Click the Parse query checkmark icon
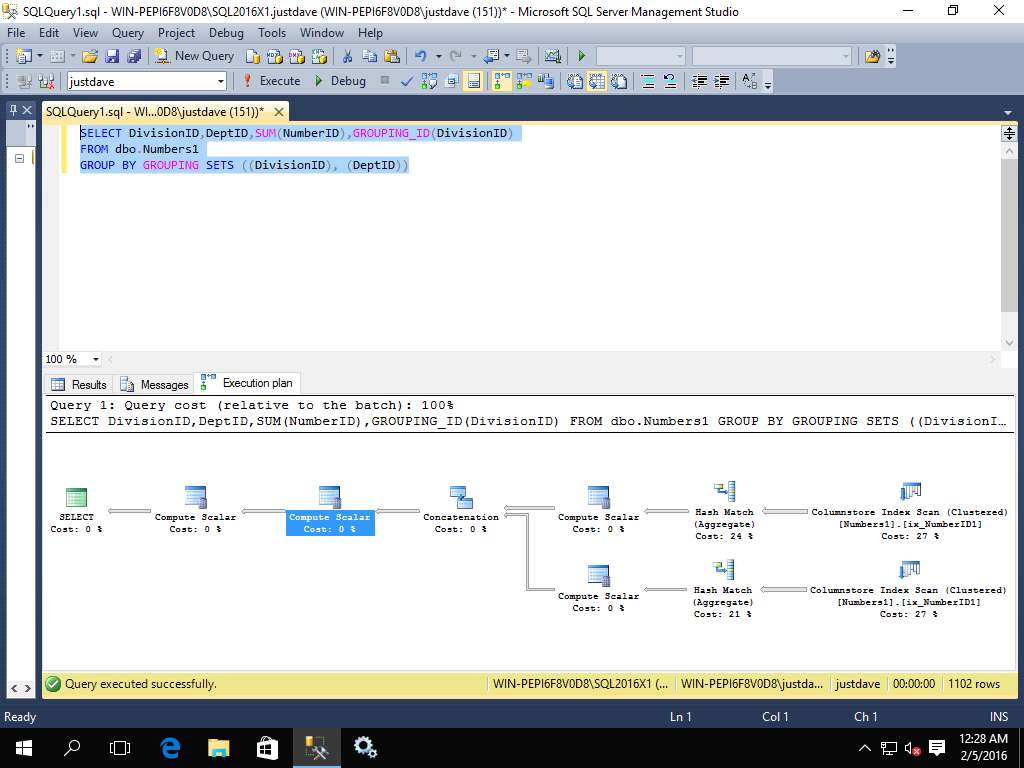Screen dimensions: 1024x768 point(407,81)
